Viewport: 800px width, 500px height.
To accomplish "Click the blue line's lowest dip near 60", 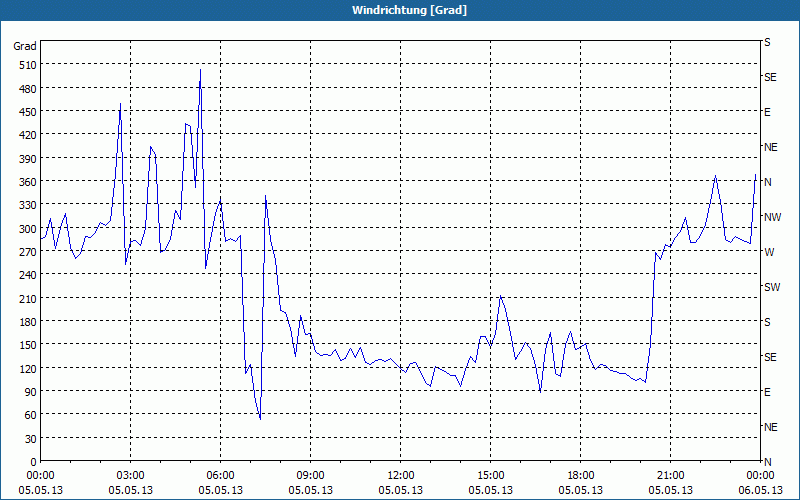I will (x=260, y=419).
